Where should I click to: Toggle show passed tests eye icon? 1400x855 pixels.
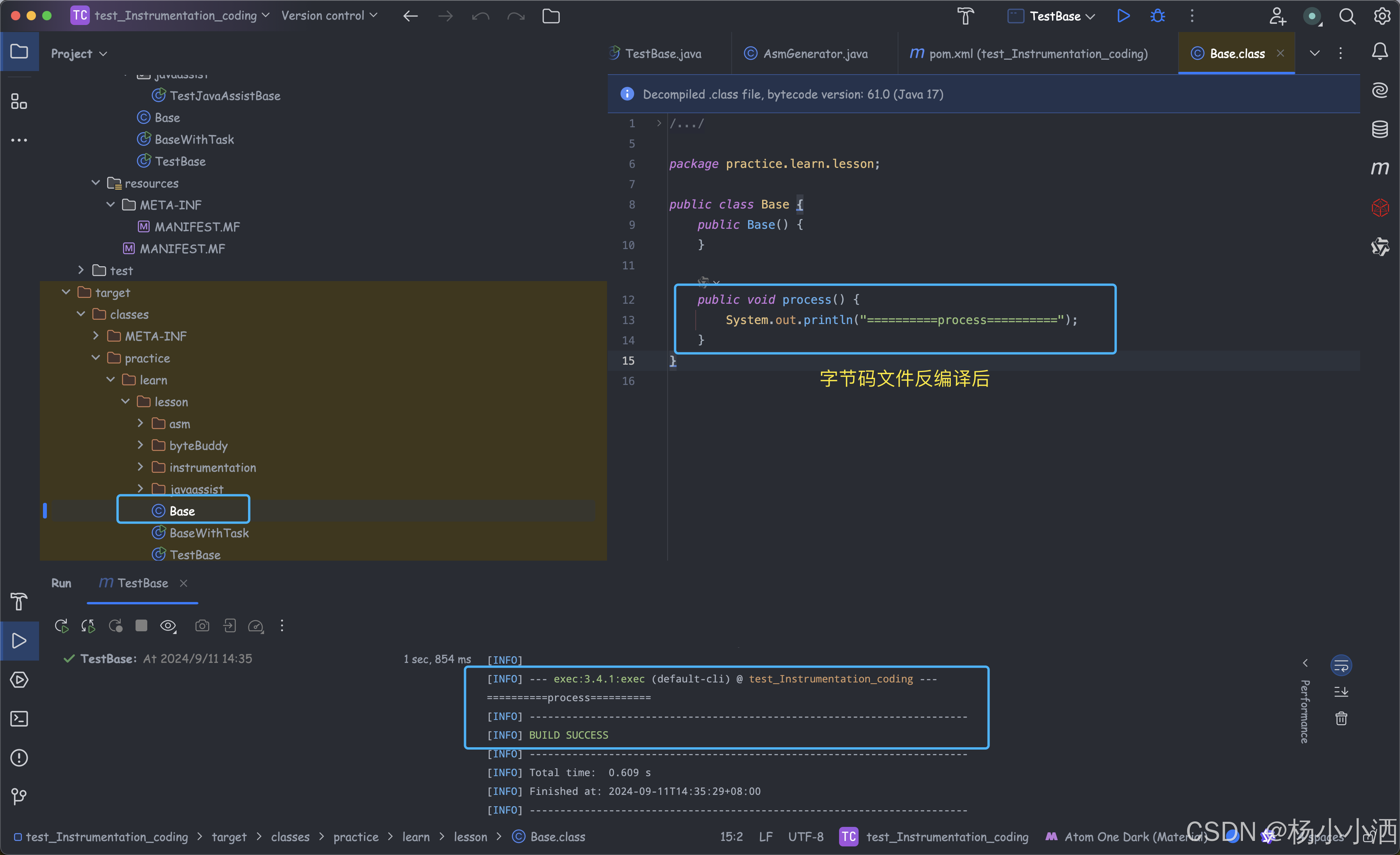pyautogui.click(x=168, y=626)
